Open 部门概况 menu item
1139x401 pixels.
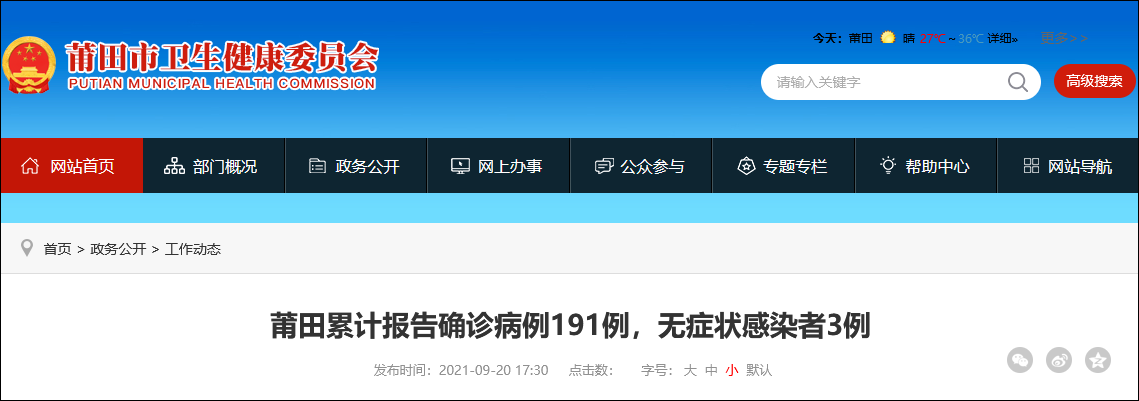[x=214, y=166]
